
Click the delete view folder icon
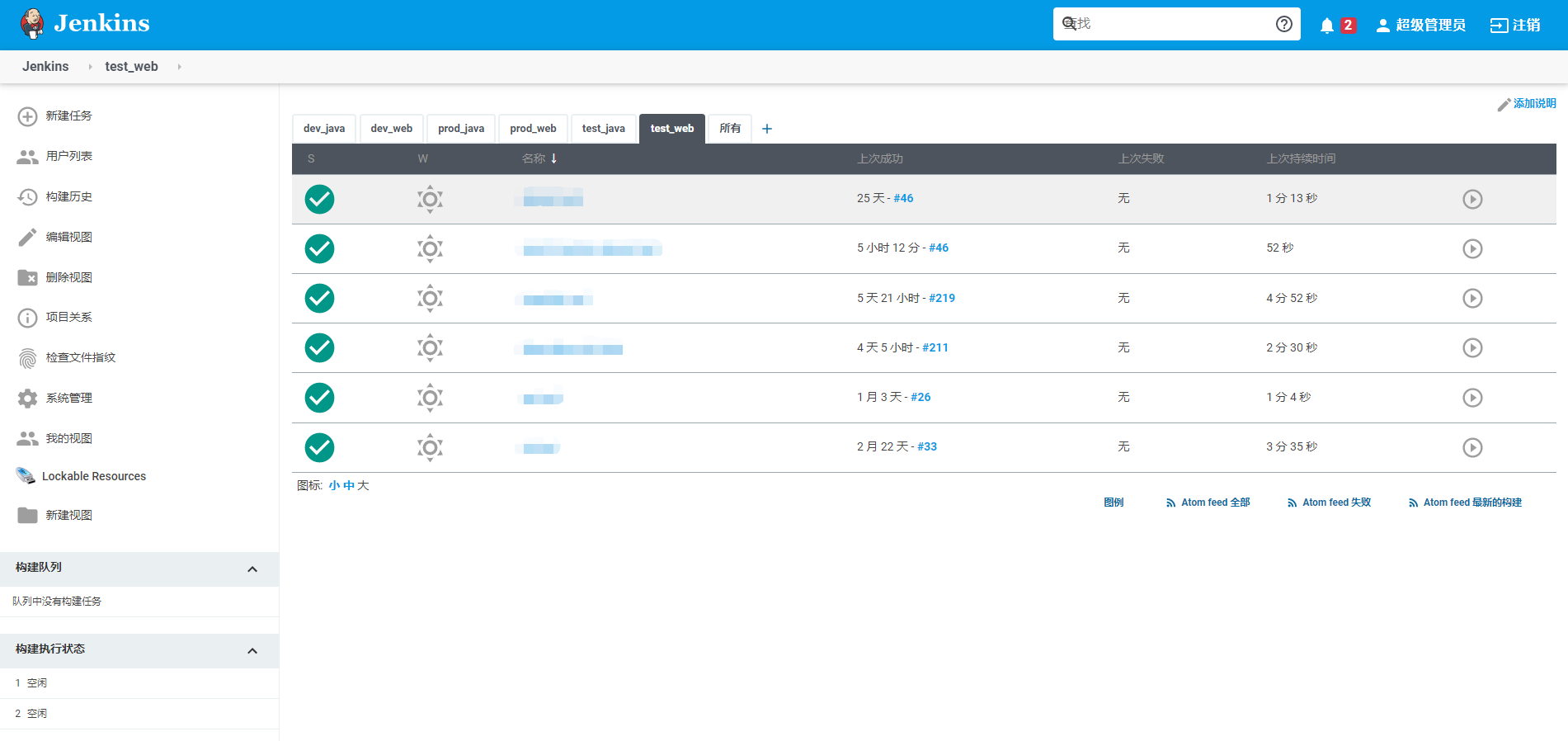pos(27,278)
